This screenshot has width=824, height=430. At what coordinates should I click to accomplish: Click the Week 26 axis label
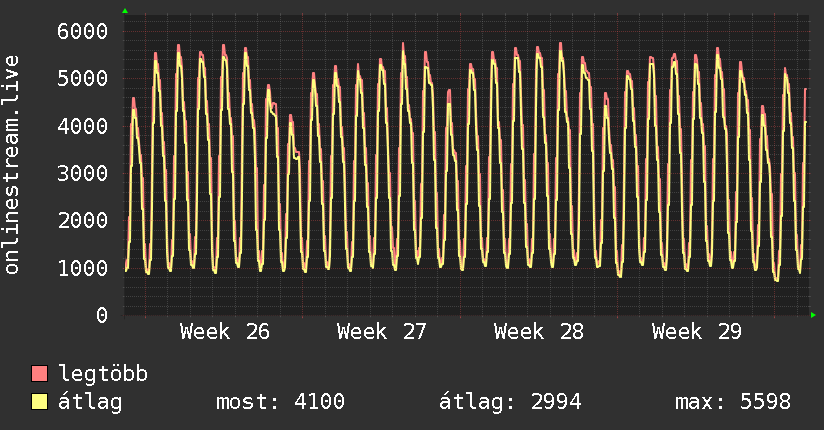224,332
